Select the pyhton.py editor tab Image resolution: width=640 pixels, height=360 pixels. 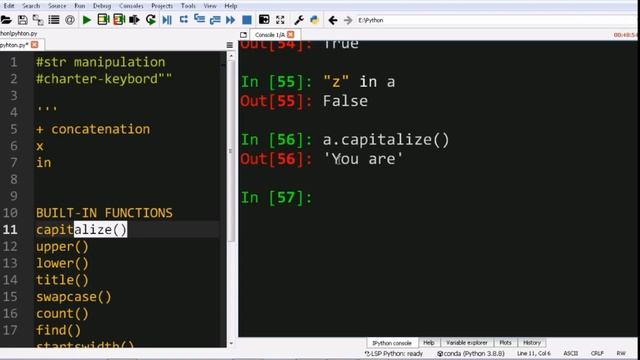[x=14, y=44]
